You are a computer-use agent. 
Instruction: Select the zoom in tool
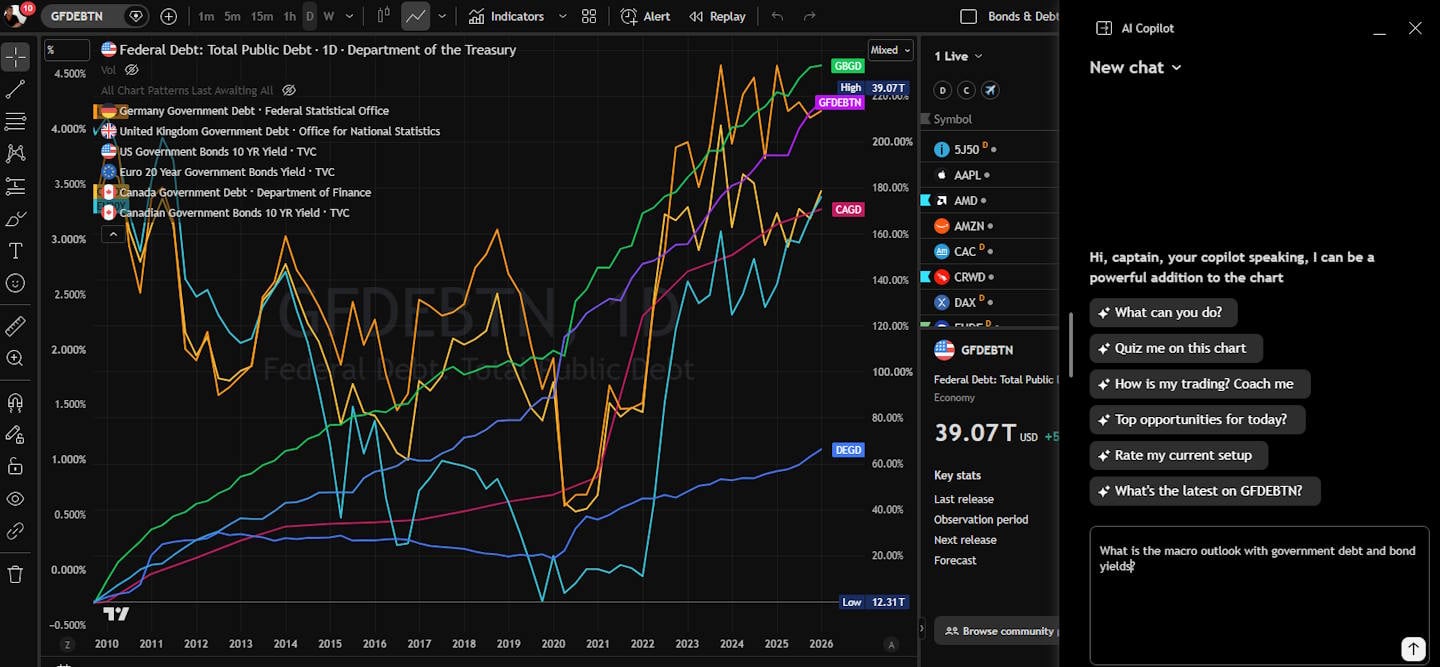click(x=15, y=358)
